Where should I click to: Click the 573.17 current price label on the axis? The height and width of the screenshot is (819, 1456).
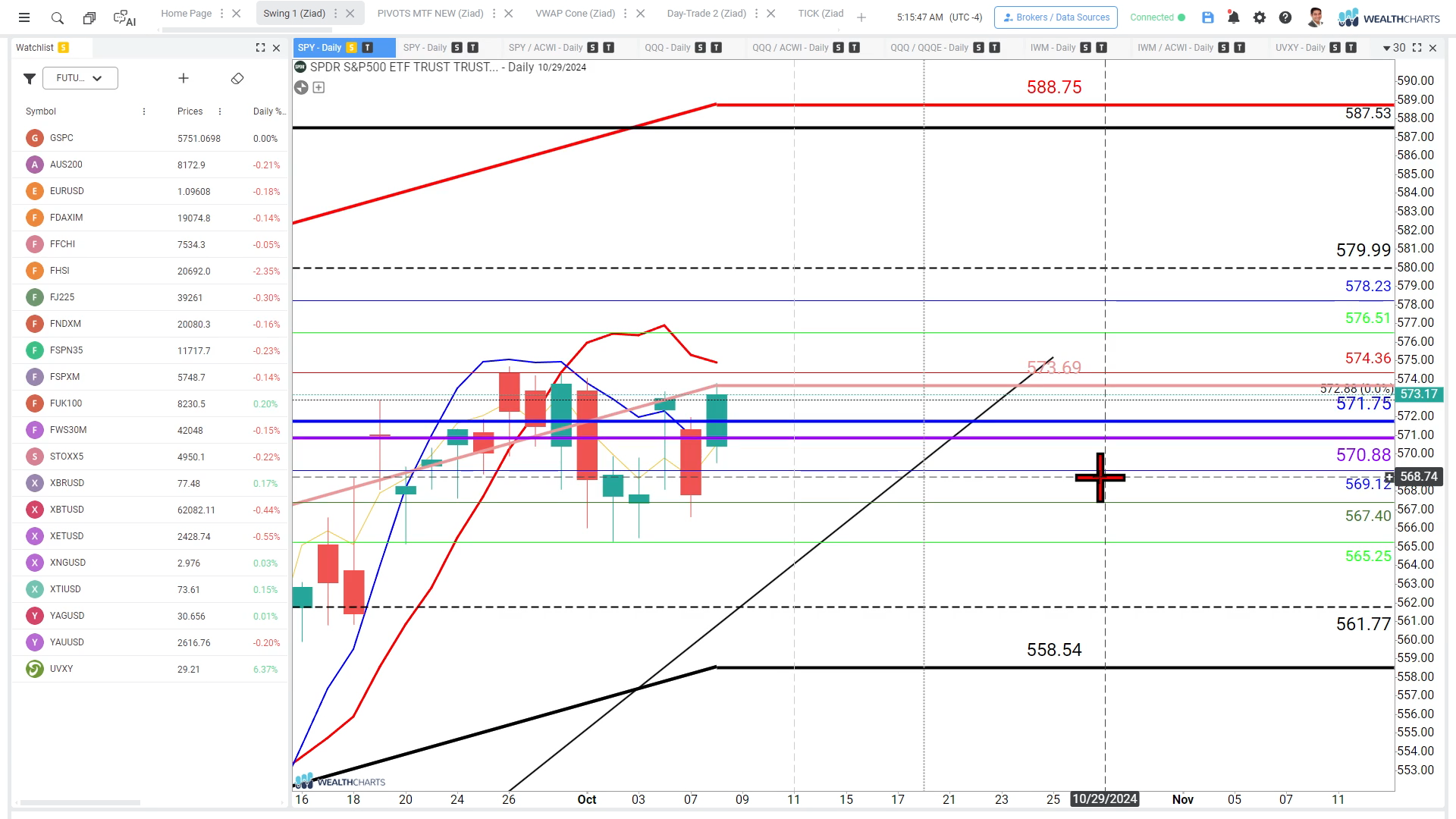(1419, 394)
